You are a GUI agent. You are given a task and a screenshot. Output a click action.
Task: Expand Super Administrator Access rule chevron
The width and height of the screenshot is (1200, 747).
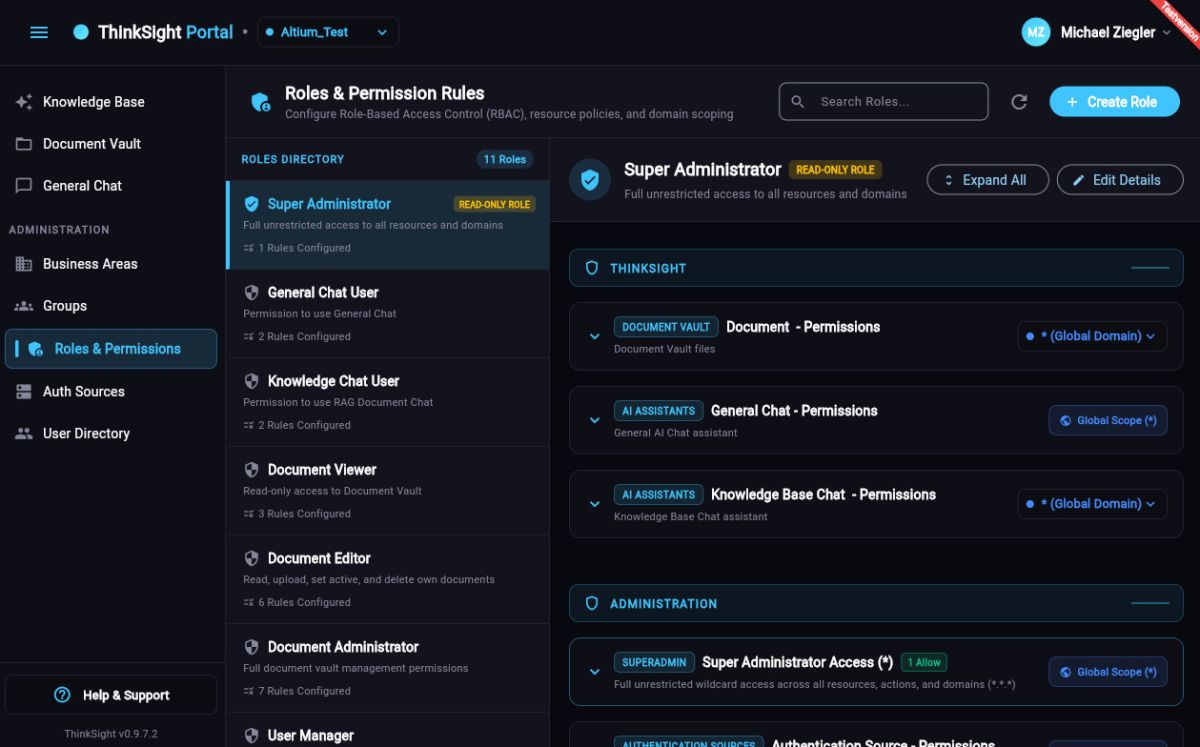(x=595, y=672)
